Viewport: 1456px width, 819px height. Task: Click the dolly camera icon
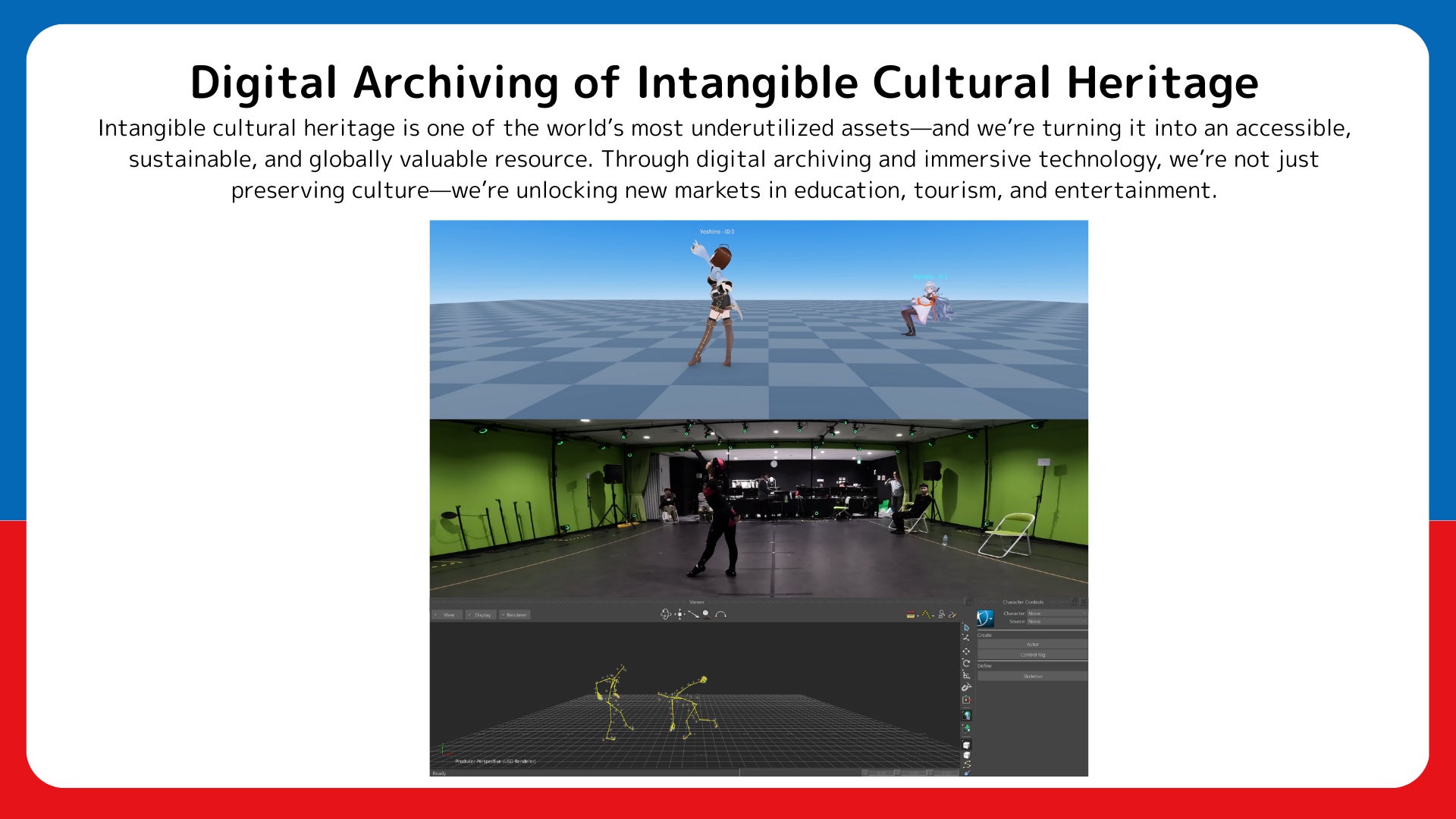pyautogui.click(x=693, y=614)
